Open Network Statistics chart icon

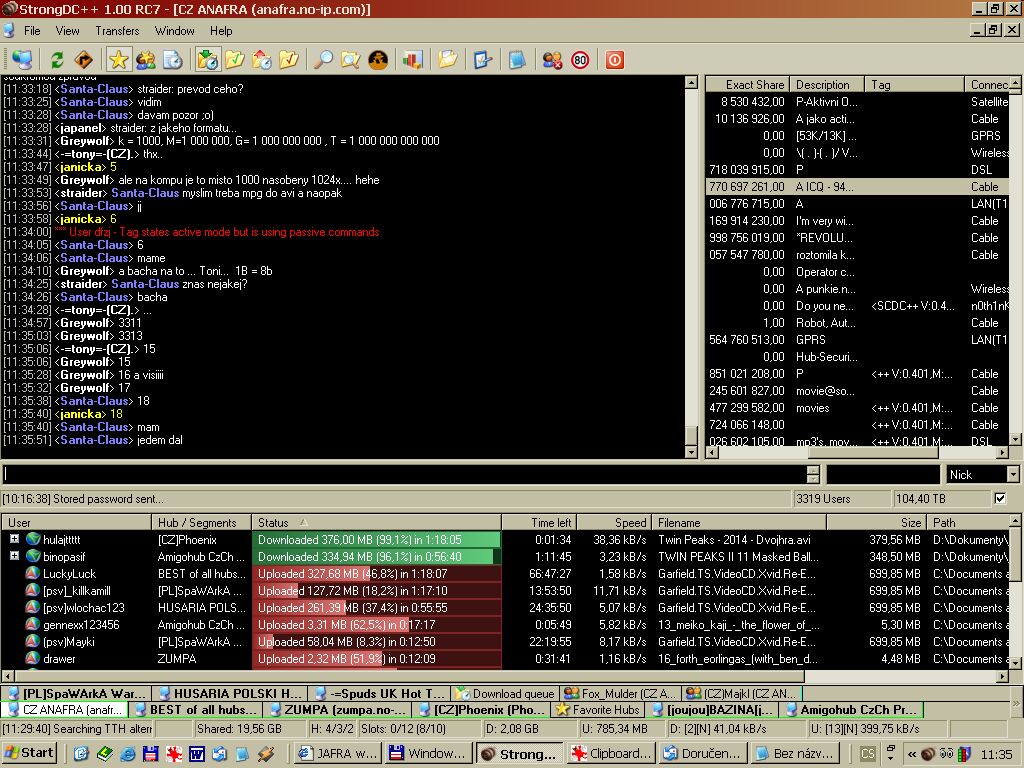tap(413, 60)
